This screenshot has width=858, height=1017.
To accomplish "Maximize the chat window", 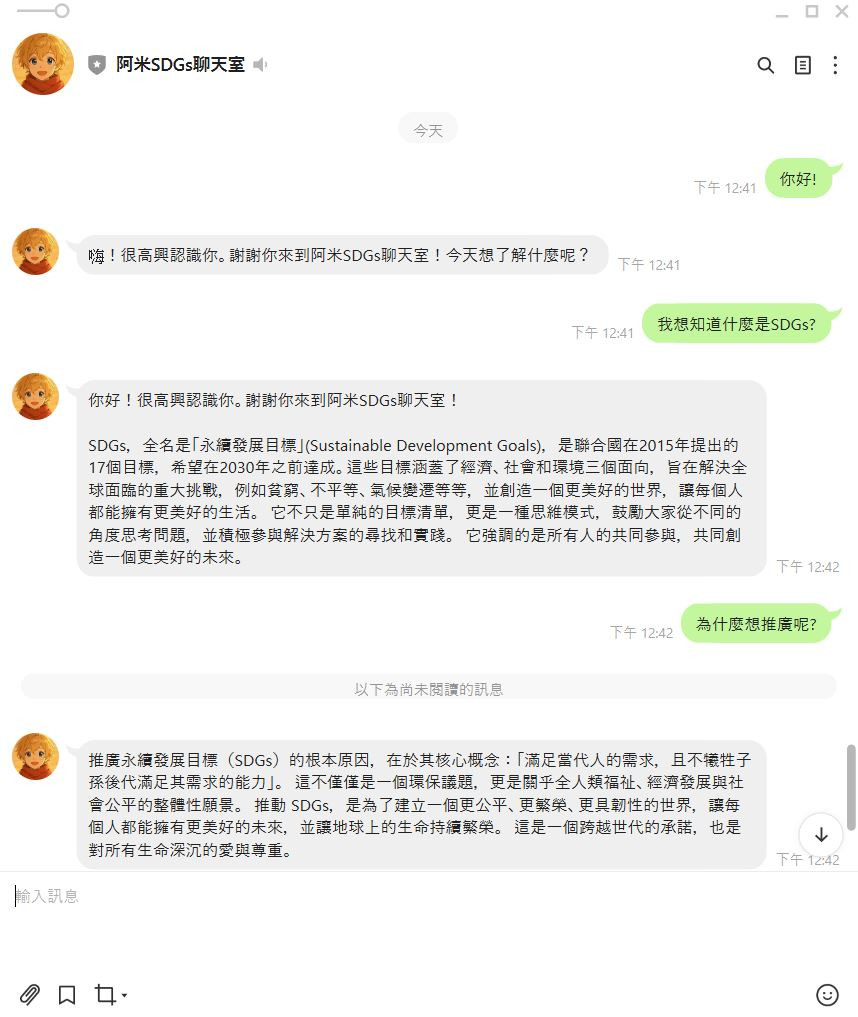I will 811,11.
